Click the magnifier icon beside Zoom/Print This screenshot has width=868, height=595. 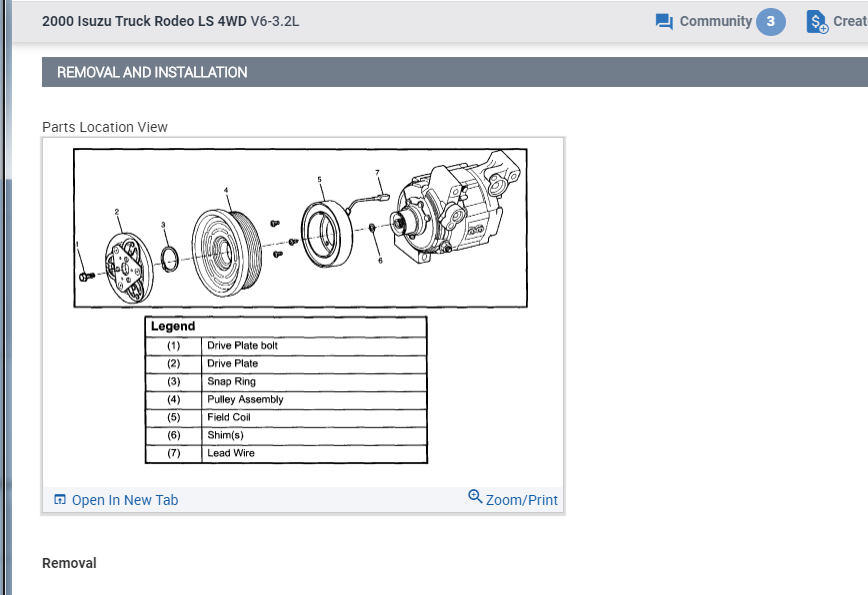[x=475, y=496]
